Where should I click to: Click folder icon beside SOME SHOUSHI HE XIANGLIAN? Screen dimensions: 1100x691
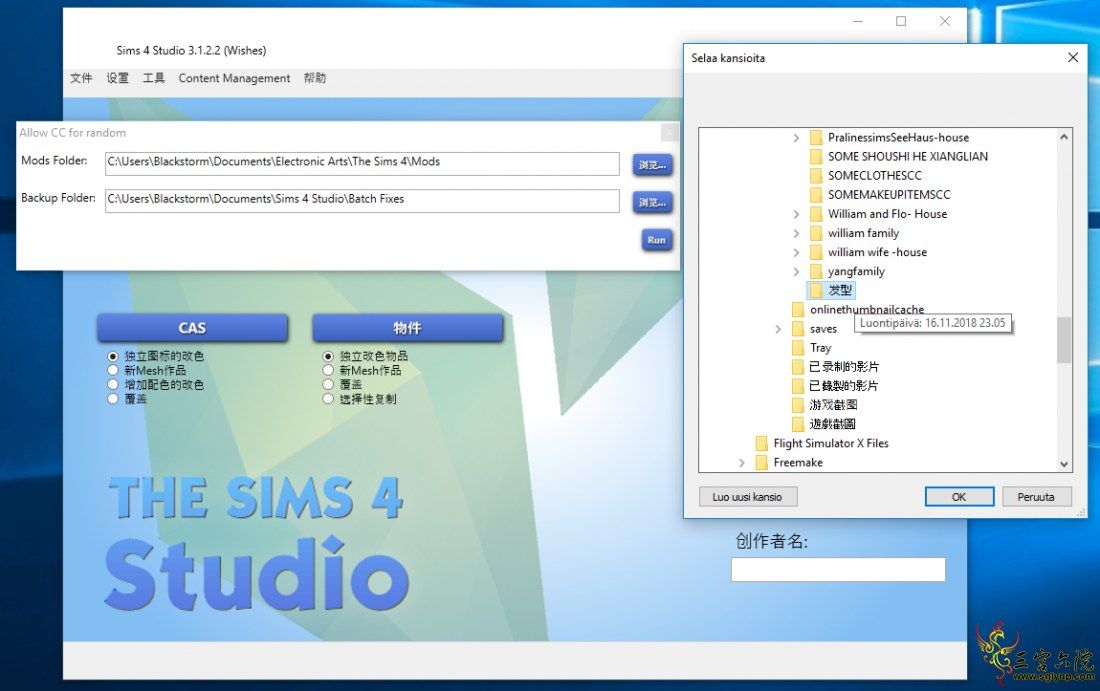coord(816,156)
